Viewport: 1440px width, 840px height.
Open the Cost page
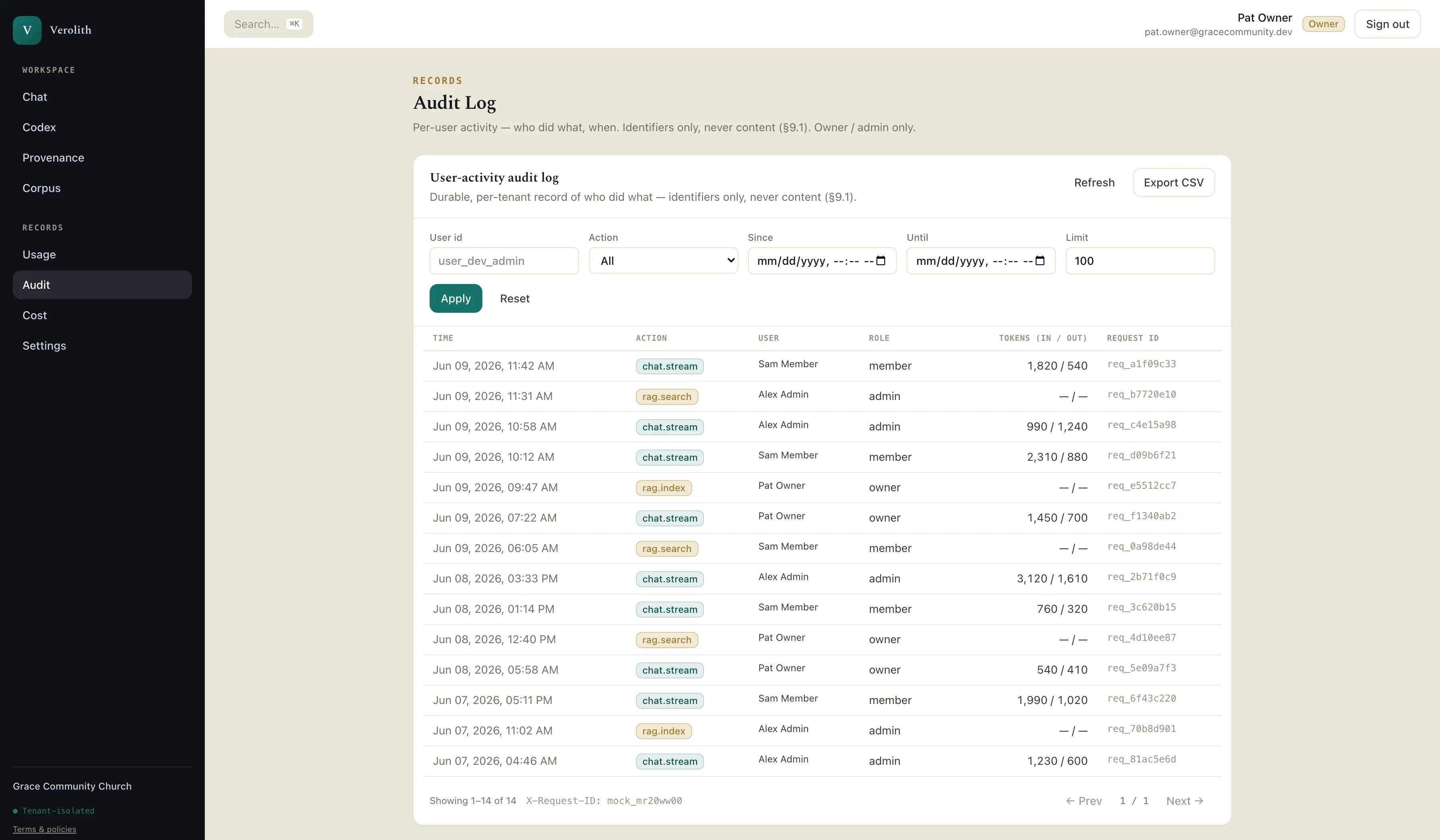[102, 315]
